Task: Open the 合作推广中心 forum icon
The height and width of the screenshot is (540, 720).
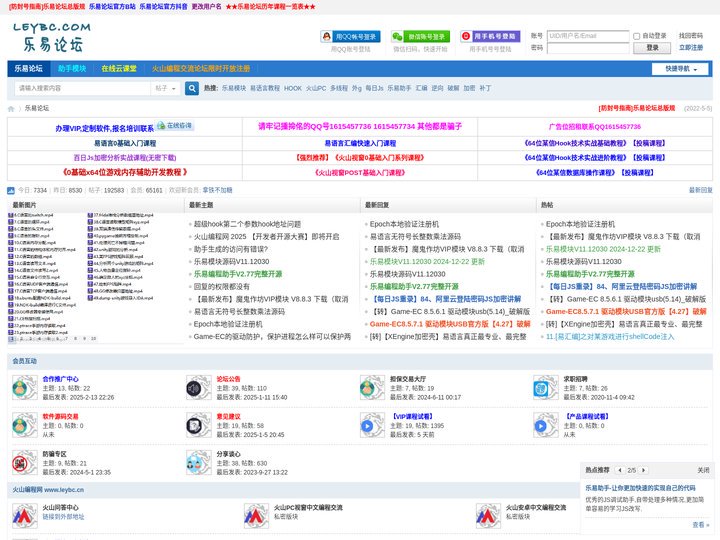Action: pyautogui.click(x=25, y=388)
